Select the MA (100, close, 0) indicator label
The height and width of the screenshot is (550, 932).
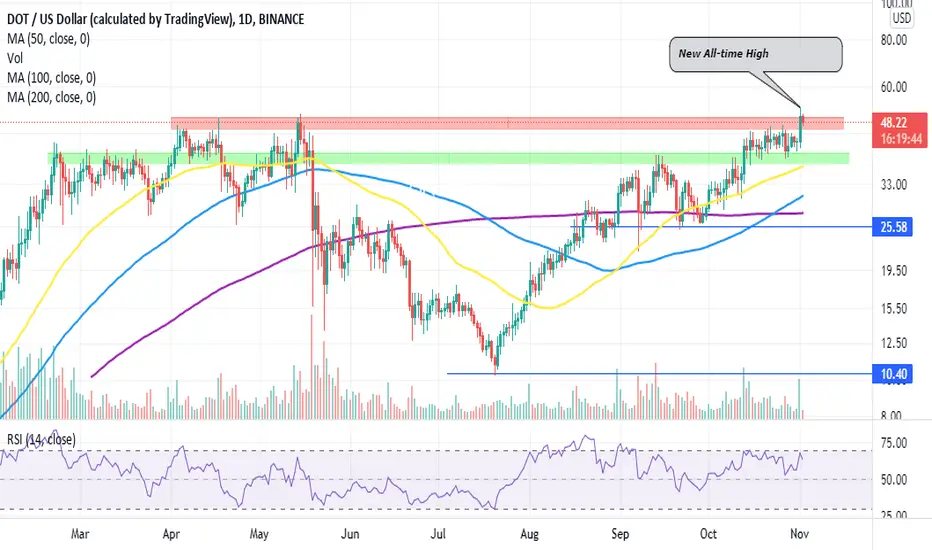(52, 78)
